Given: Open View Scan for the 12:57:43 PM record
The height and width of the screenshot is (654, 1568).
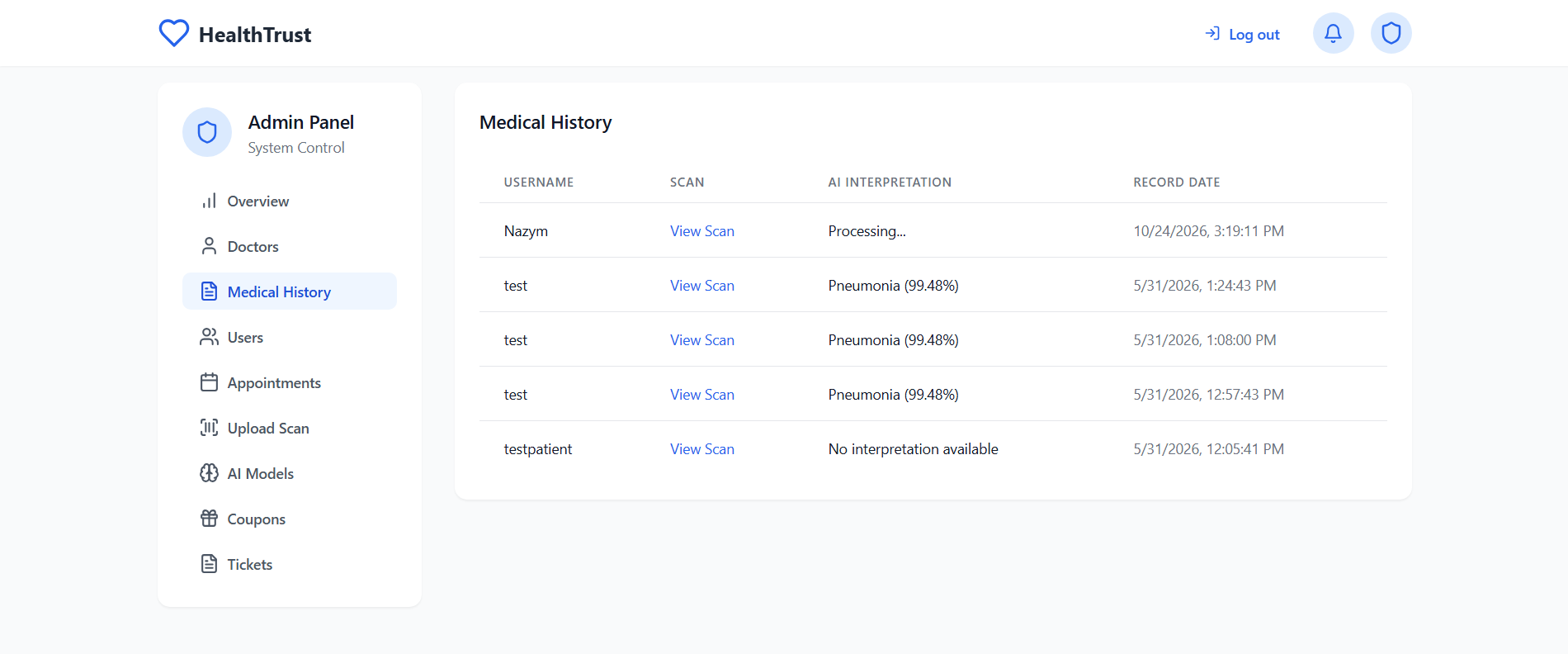Looking at the screenshot, I should tap(702, 395).
